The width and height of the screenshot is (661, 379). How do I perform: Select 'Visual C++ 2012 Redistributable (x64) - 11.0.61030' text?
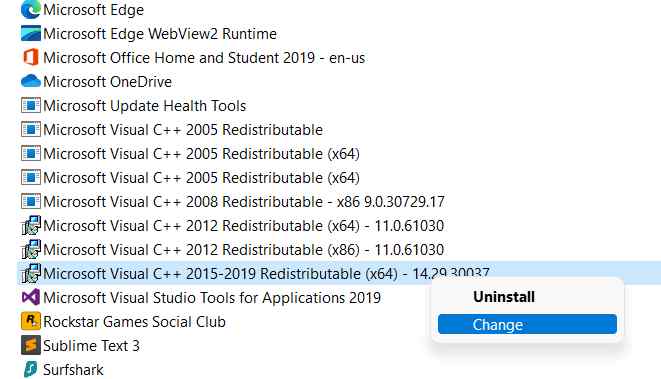(x=244, y=226)
